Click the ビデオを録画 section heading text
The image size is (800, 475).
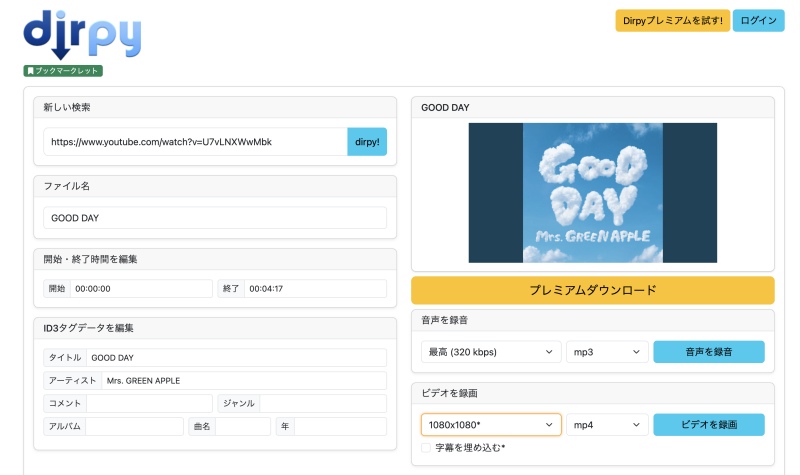449,393
